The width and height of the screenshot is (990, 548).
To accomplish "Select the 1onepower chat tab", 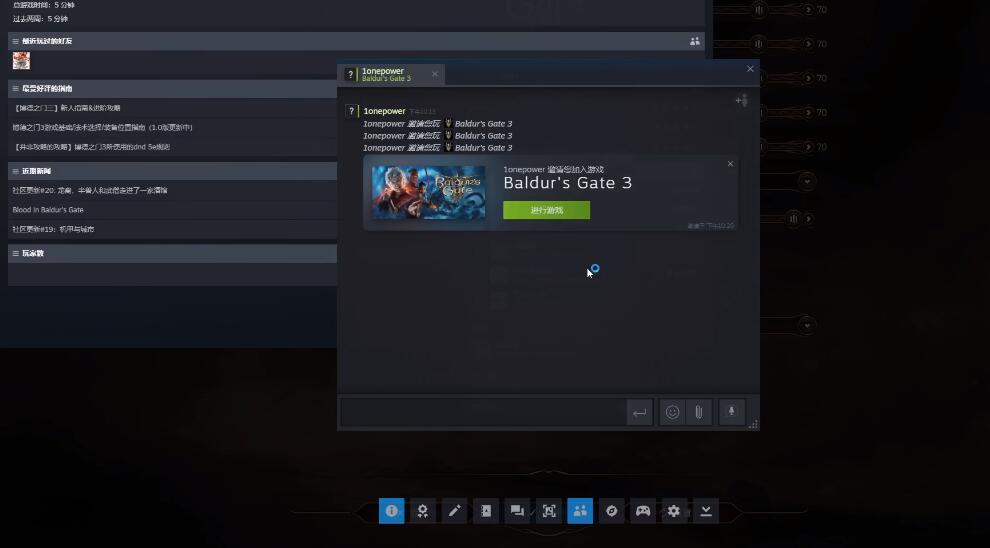I will [x=391, y=74].
